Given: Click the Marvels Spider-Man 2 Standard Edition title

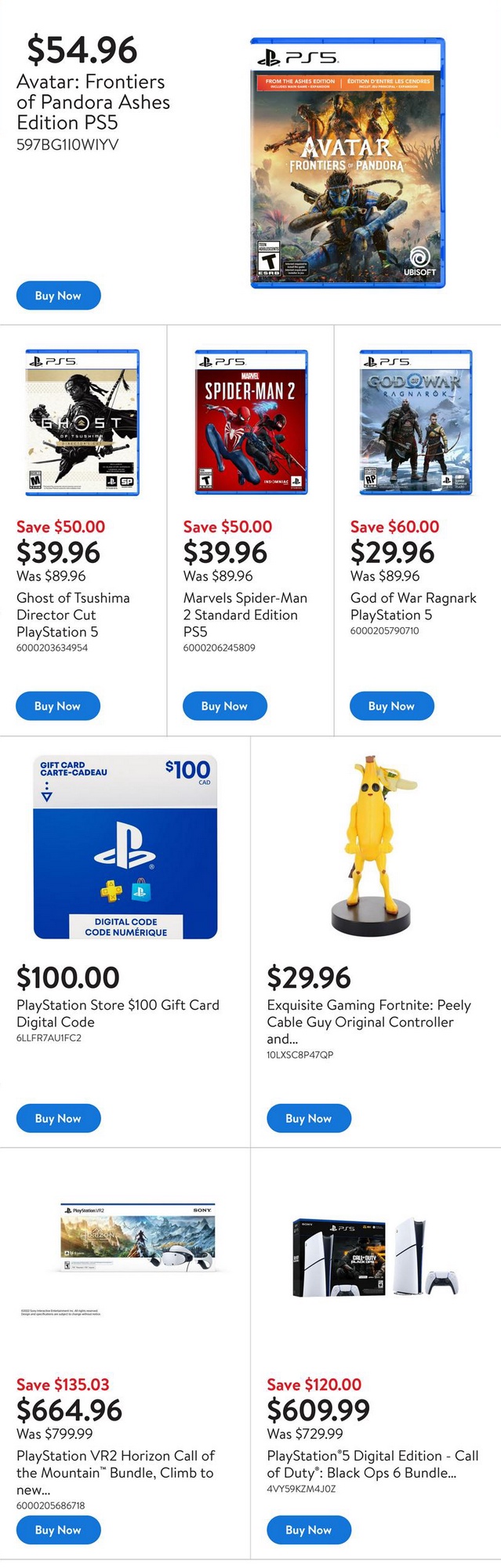Looking at the screenshot, I should click(245, 615).
